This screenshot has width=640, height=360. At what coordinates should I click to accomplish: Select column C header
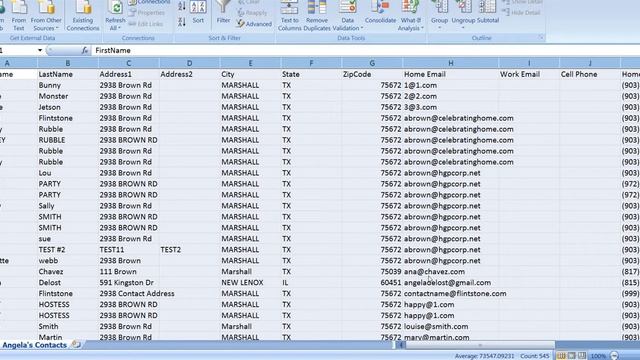[x=129, y=63]
